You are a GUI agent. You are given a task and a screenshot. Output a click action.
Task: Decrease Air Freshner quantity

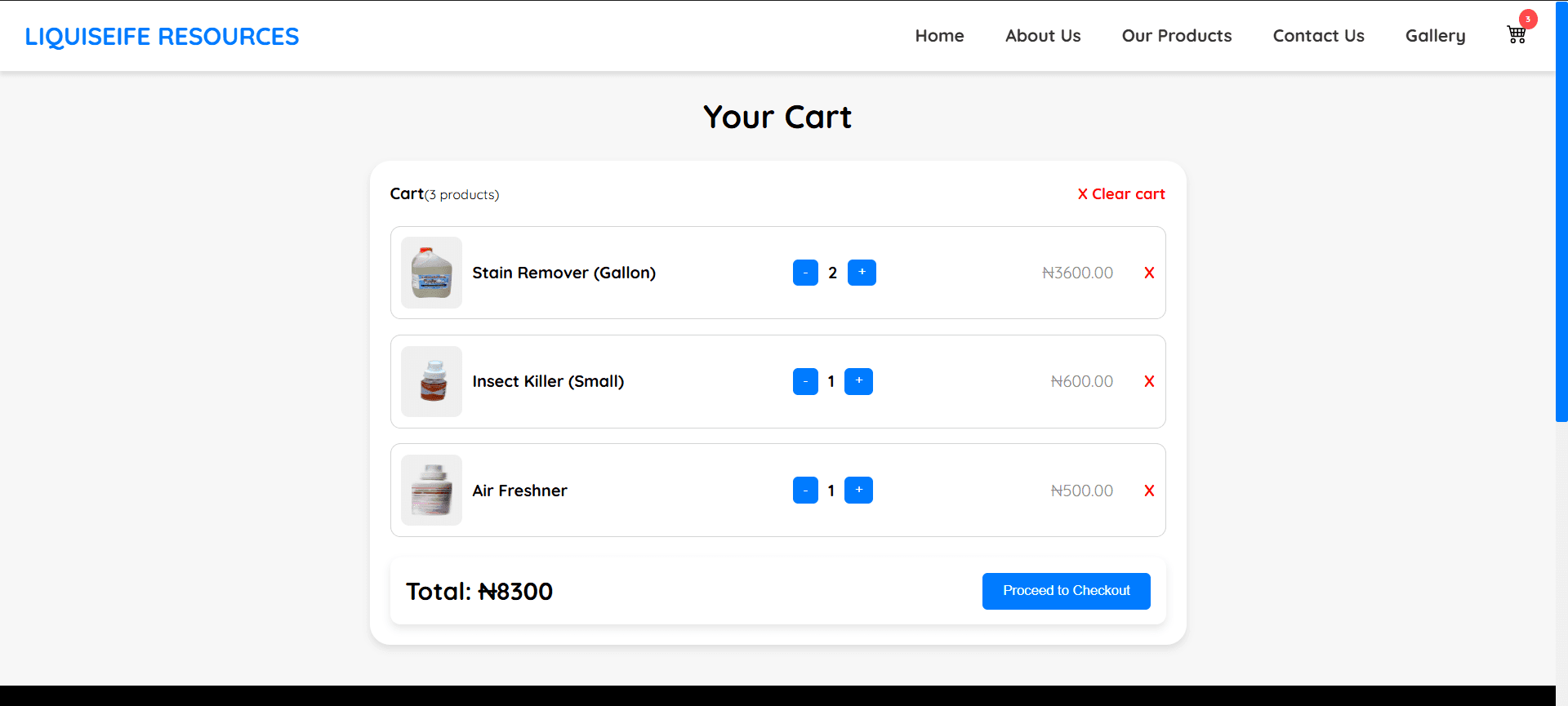pyautogui.click(x=805, y=491)
